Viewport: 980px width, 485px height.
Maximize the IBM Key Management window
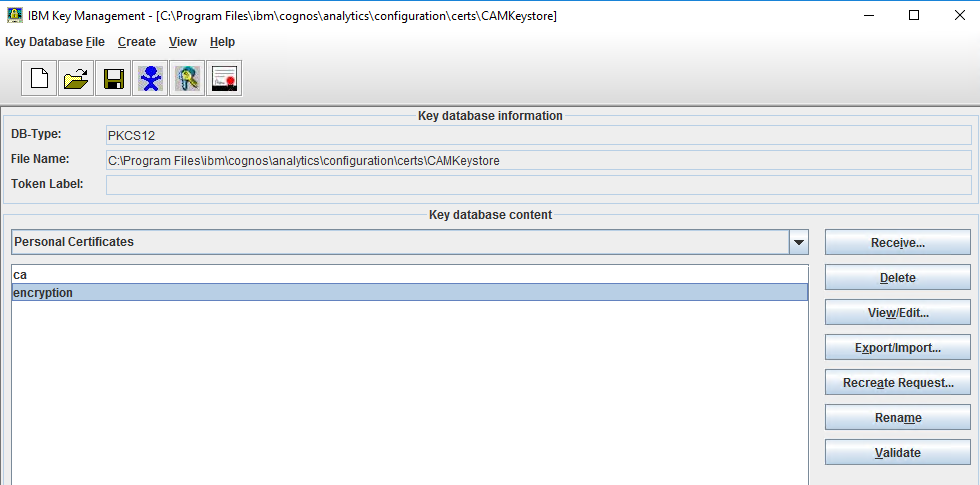pyautogui.click(x=914, y=15)
